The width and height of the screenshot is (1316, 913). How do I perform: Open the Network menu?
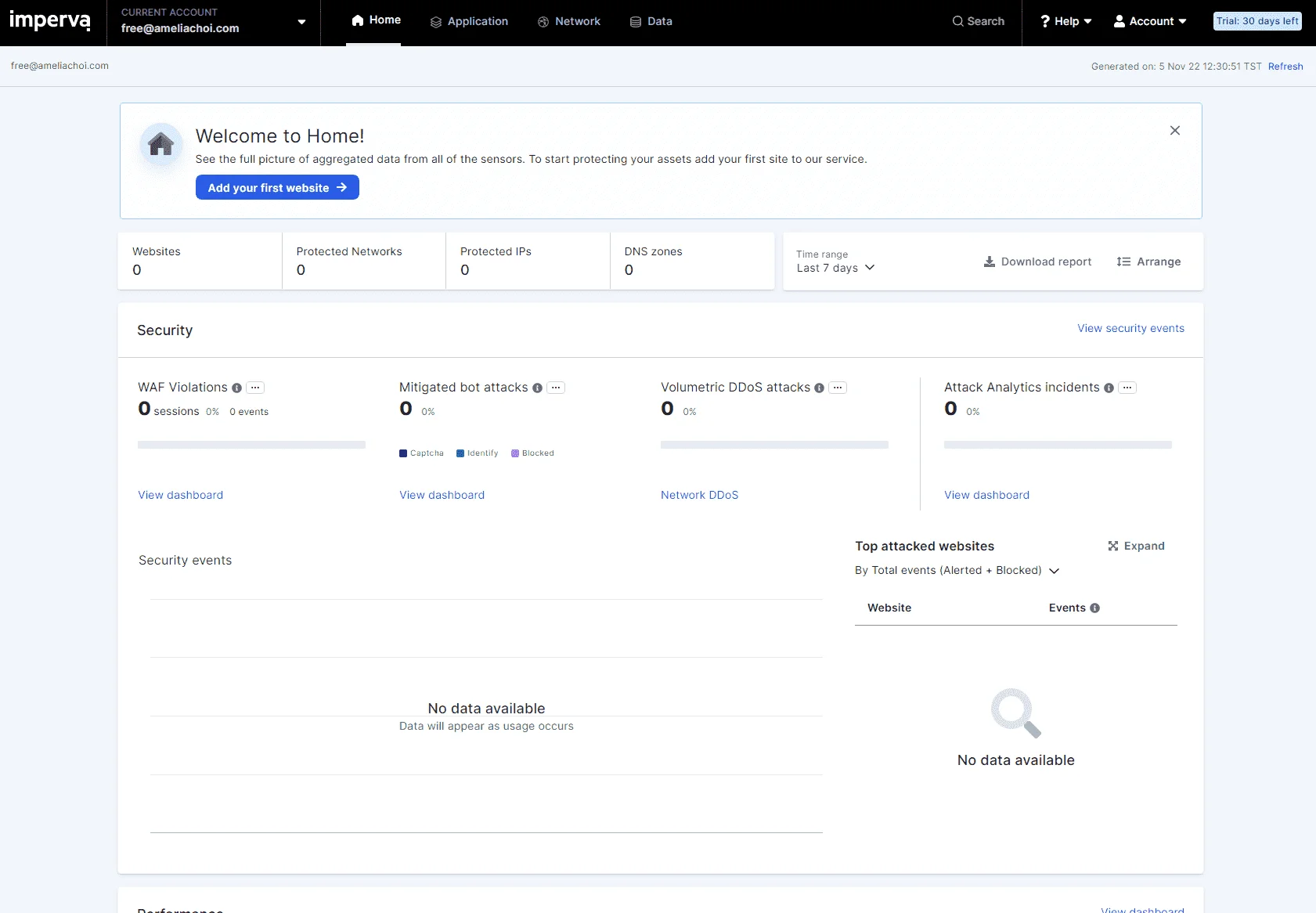[569, 21]
